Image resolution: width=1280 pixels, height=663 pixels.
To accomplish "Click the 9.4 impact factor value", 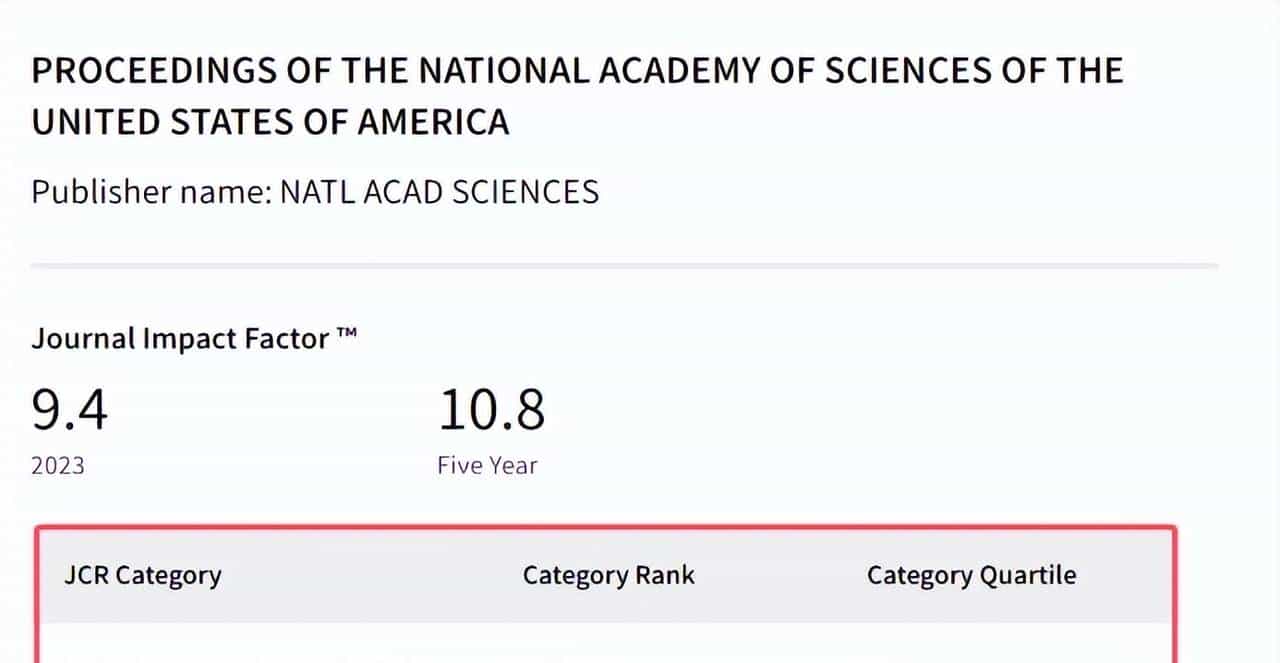I will (x=69, y=411).
